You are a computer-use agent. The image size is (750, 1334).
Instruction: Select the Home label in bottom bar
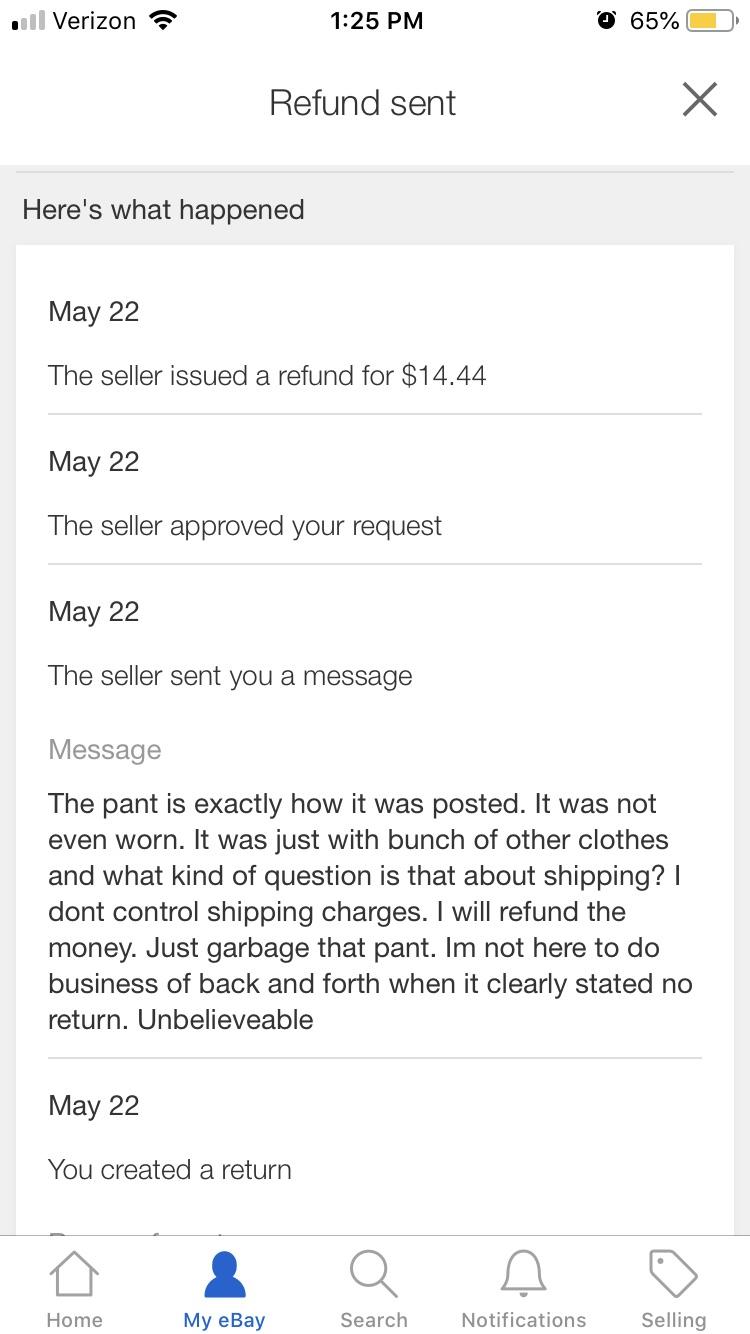74,1319
